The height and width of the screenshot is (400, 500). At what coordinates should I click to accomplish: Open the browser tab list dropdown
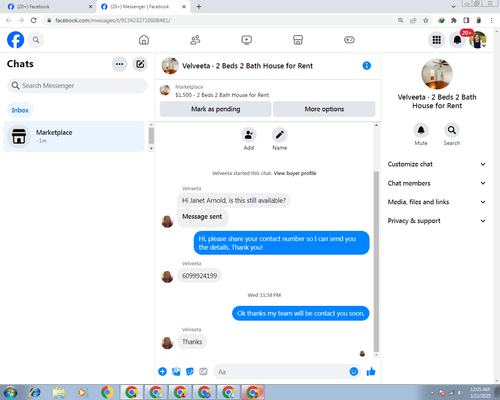coord(453,6)
